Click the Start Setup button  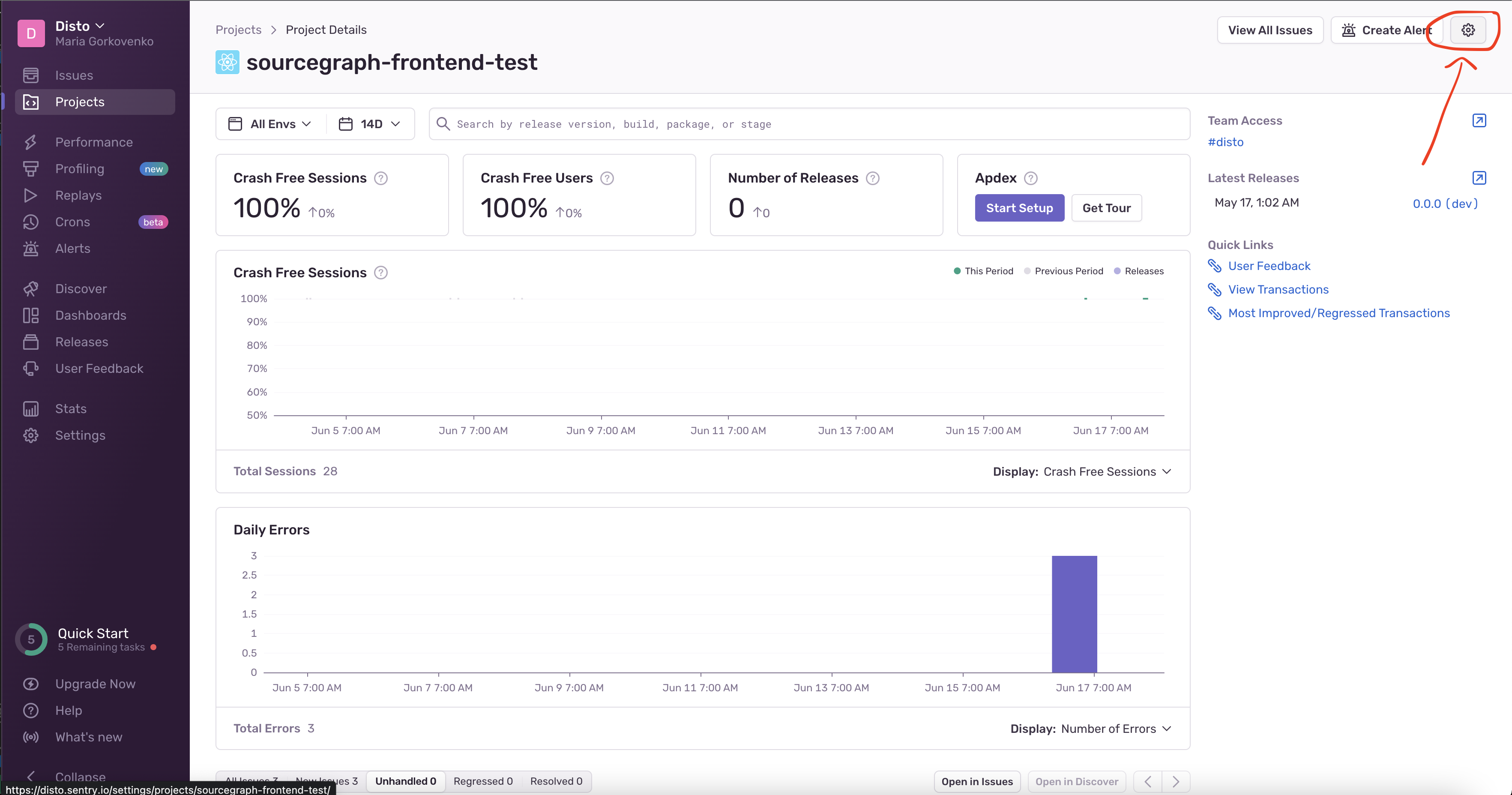pos(1019,208)
